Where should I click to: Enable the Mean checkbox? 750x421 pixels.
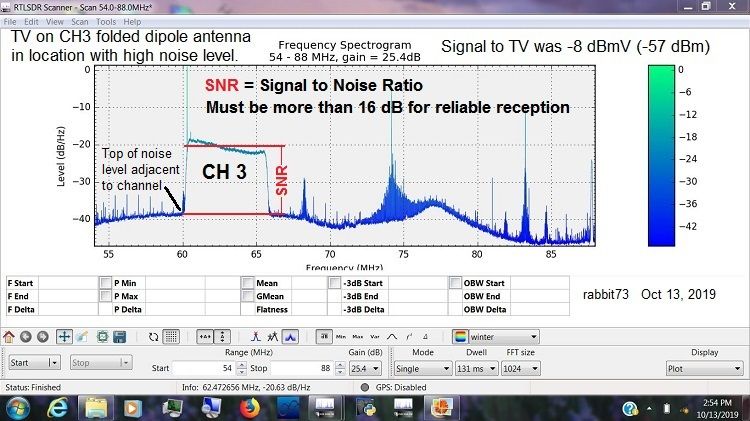tap(247, 284)
